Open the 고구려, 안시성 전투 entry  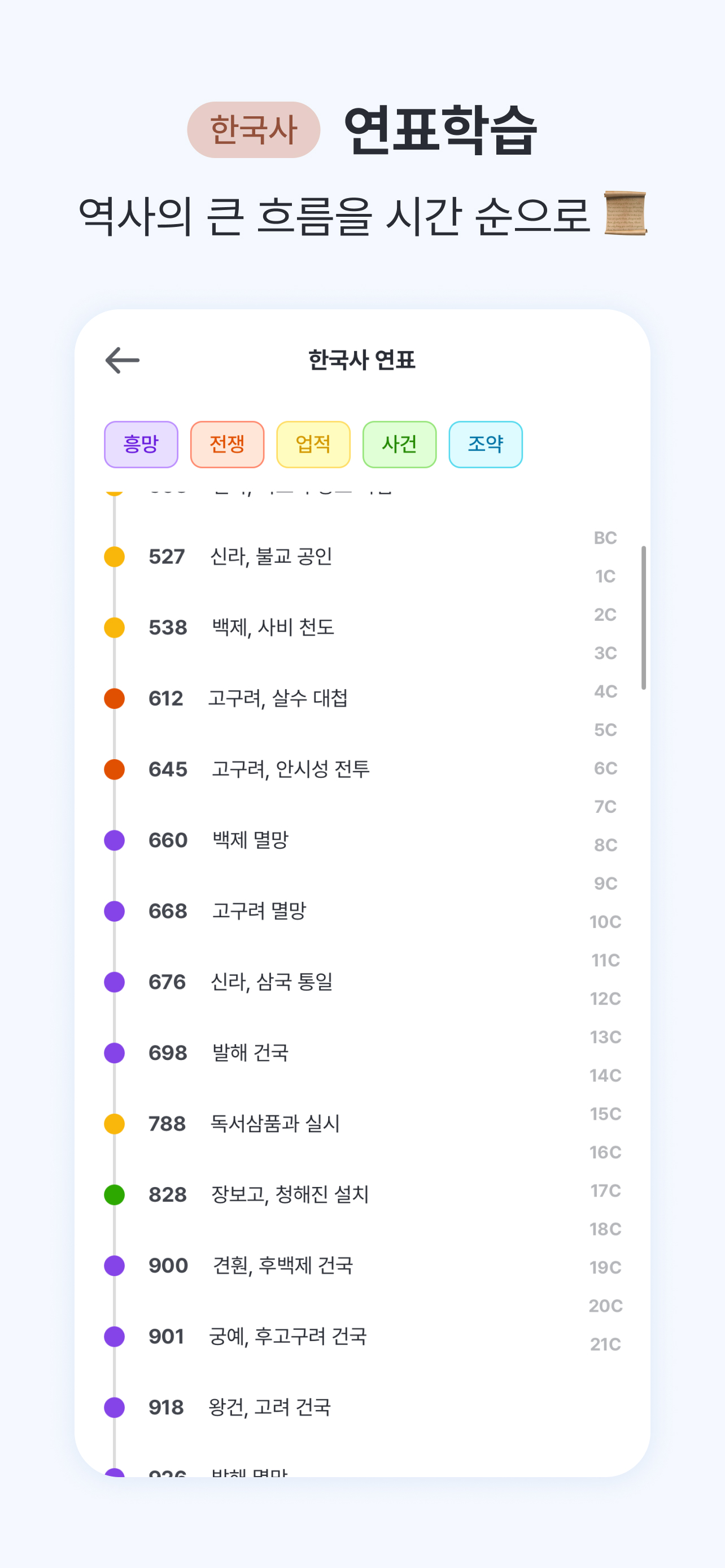click(x=290, y=769)
